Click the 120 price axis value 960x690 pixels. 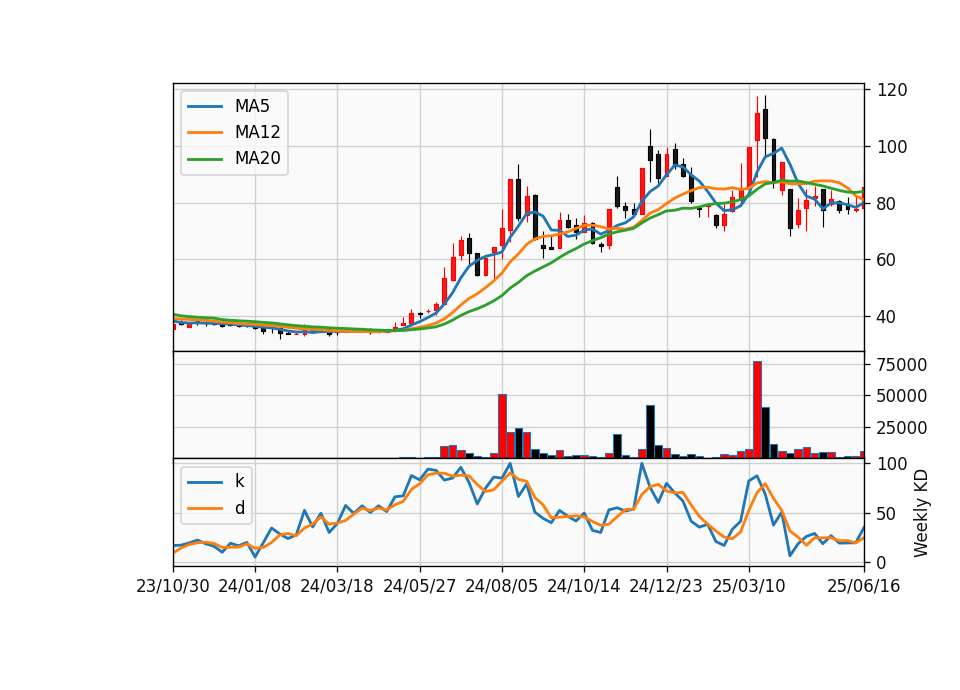[x=892, y=90]
